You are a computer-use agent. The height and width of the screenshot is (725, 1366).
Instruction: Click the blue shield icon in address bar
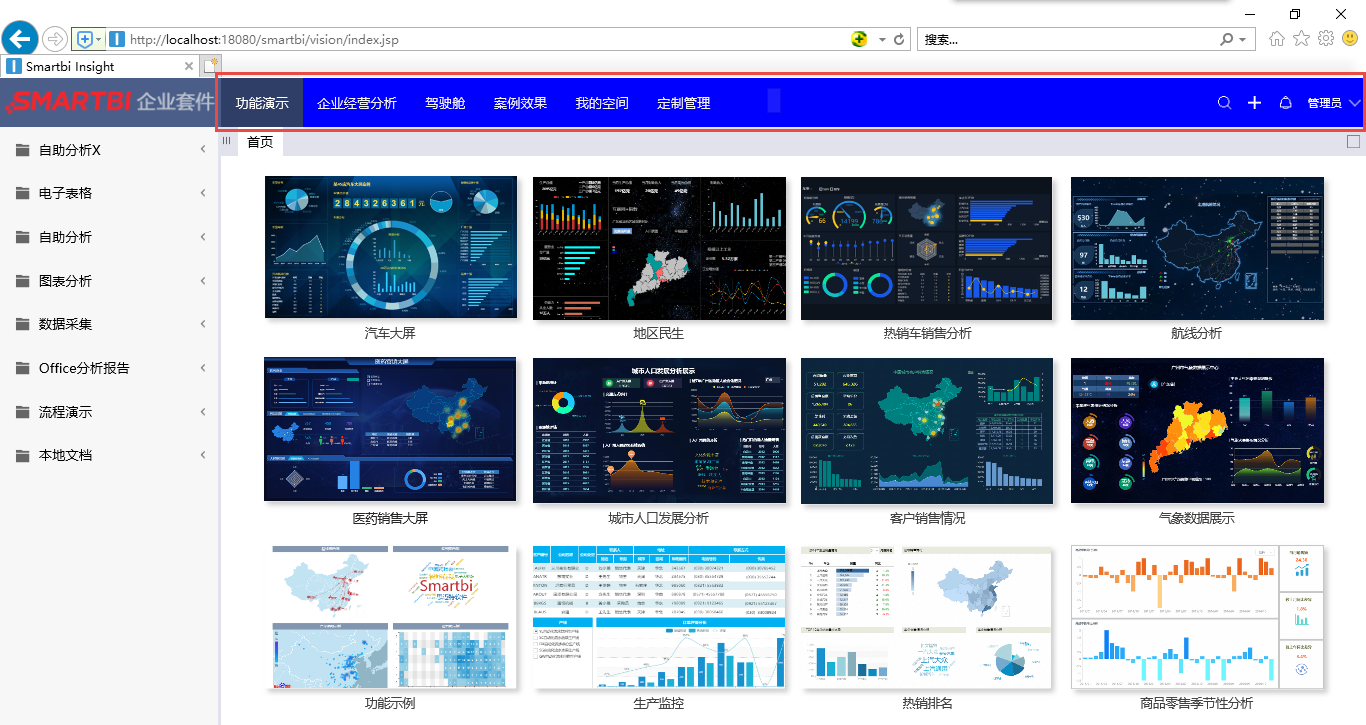click(x=85, y=39)
